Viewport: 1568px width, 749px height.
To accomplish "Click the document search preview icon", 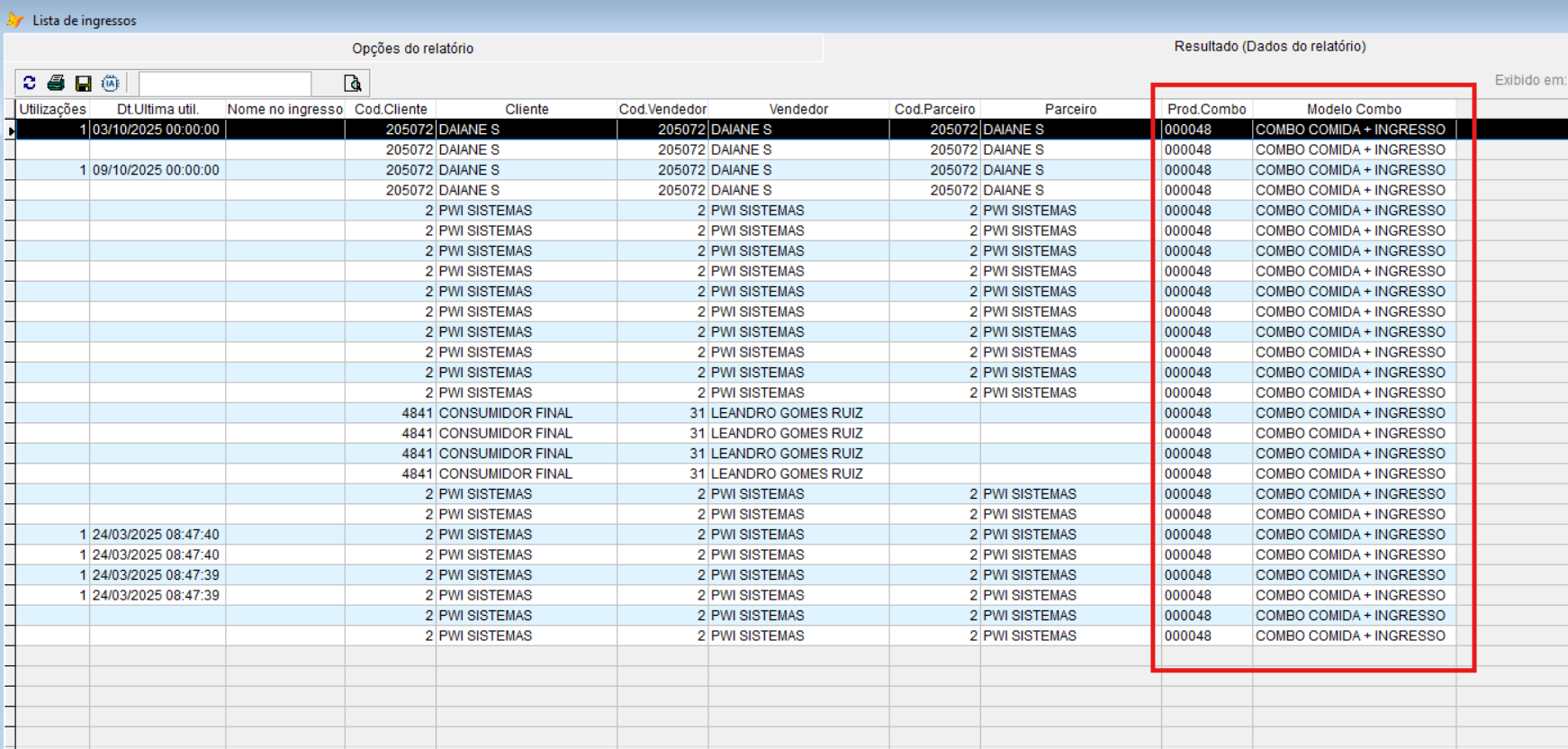I will (353, 84).
